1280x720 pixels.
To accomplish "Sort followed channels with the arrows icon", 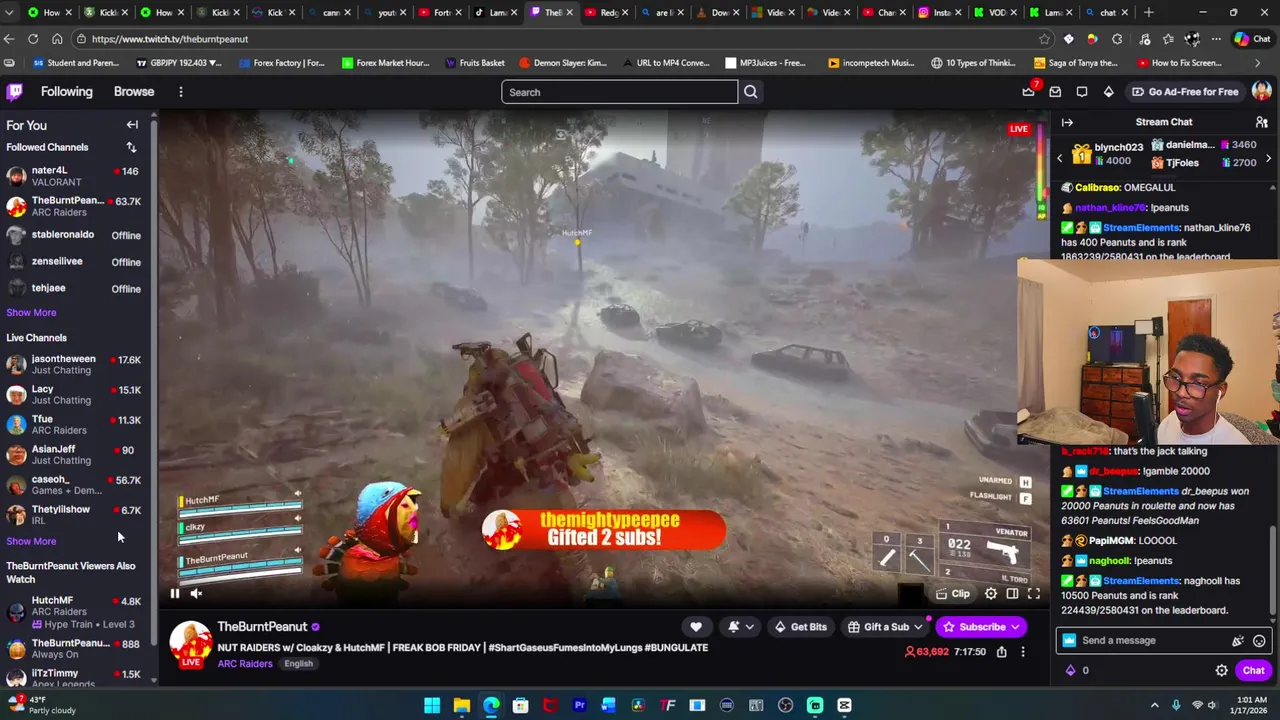I will point(131,147).
